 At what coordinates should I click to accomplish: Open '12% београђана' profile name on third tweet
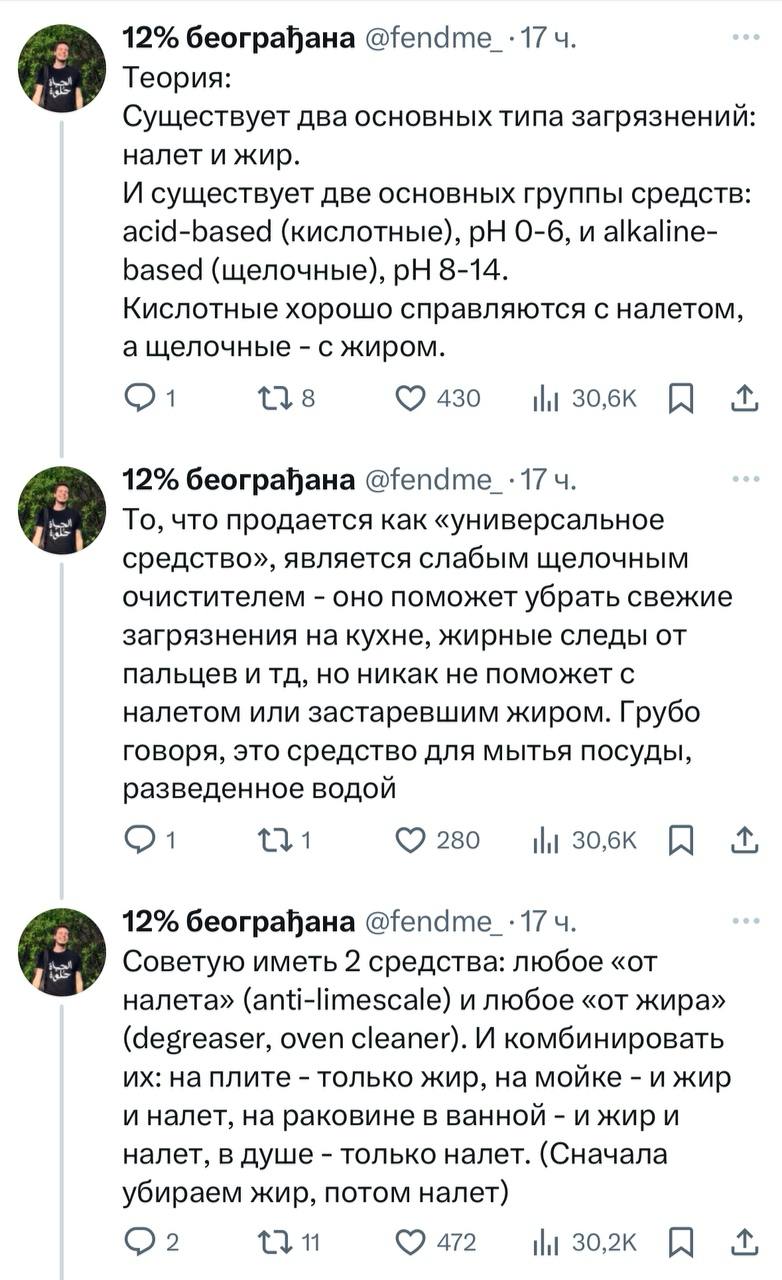pyautogui.click(x=237, y=921)
